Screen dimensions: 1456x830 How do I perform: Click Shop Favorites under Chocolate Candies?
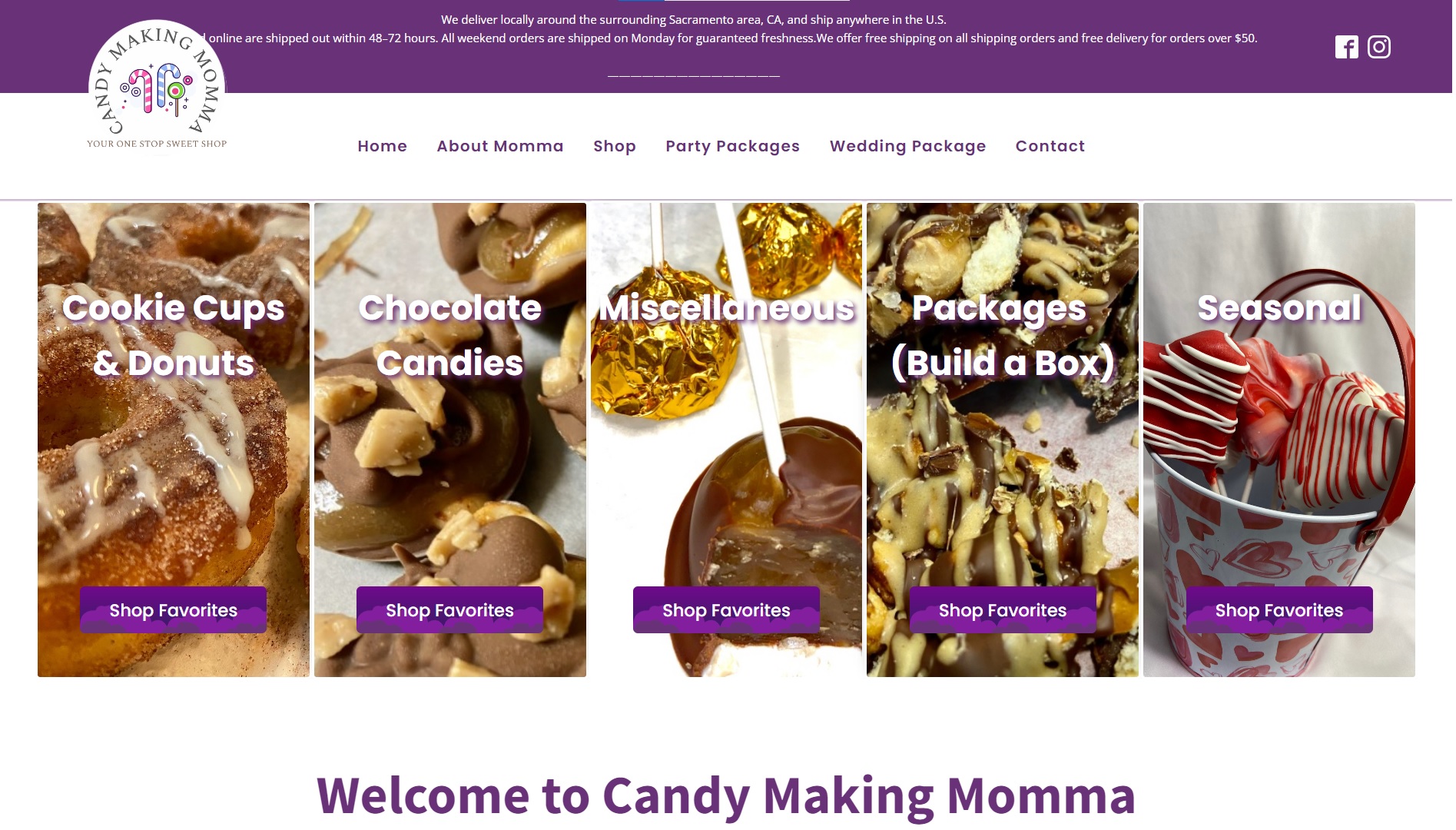449,610
